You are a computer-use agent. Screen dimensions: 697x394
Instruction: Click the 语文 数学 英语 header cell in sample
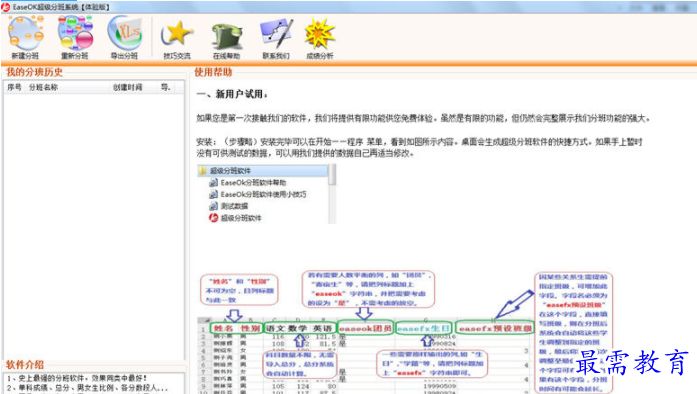pos(300,328)
